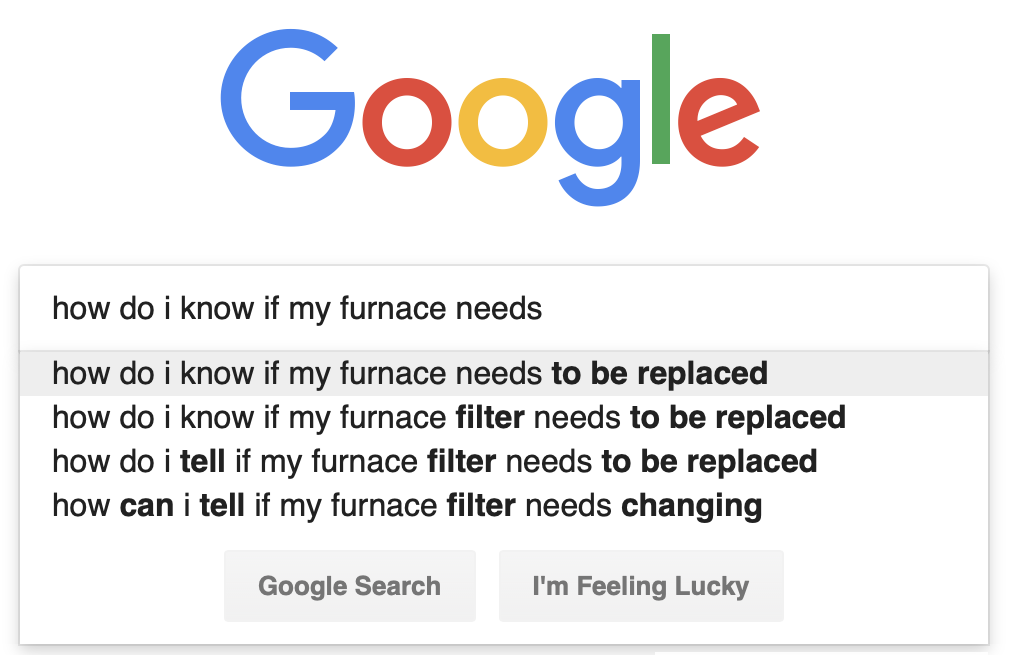Click the Google Search button
The height and width of the screenshot is (655, 1011).
pos(349,586)
